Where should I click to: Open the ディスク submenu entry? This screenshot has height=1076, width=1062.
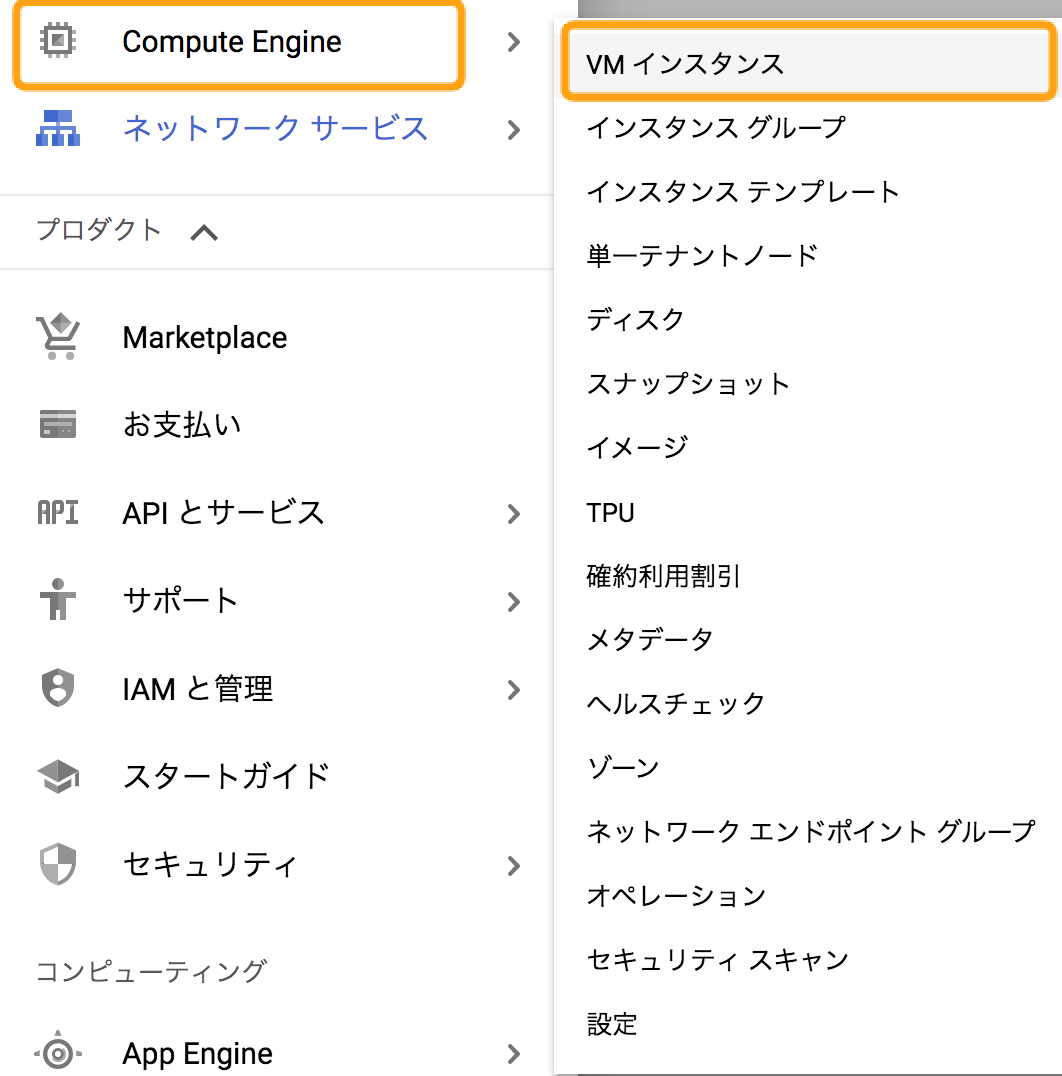tap(635, 320)
